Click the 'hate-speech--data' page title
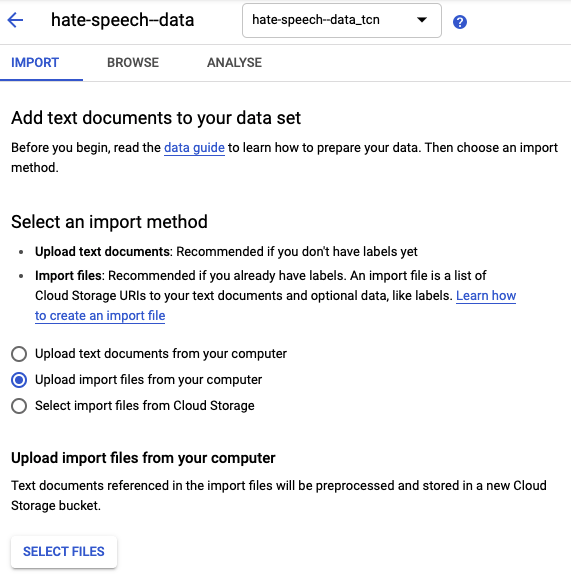The width and height of the screenshot is (571, 576). pos(122,20)
